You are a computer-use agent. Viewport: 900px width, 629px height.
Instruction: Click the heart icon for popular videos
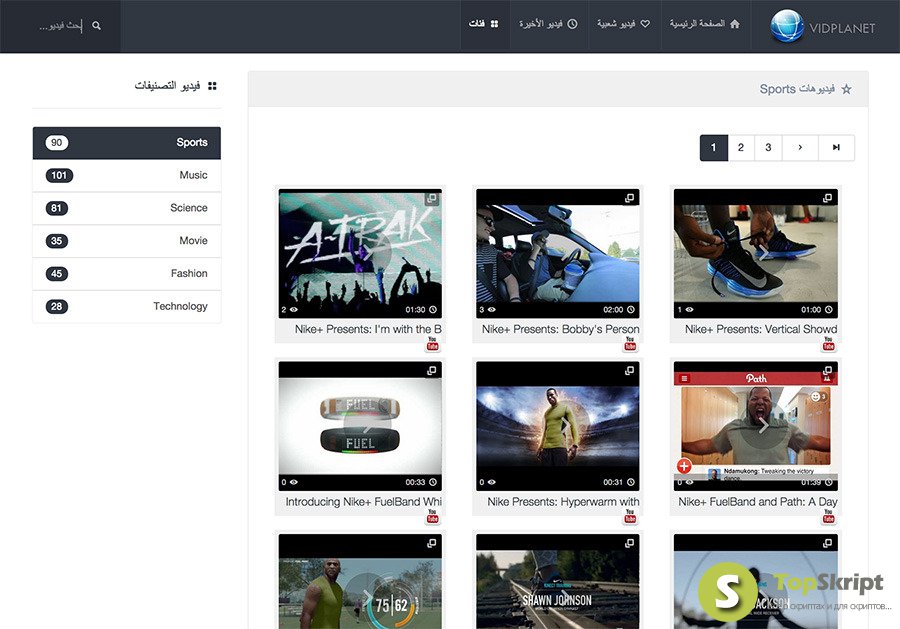click(x=645, y=24)
